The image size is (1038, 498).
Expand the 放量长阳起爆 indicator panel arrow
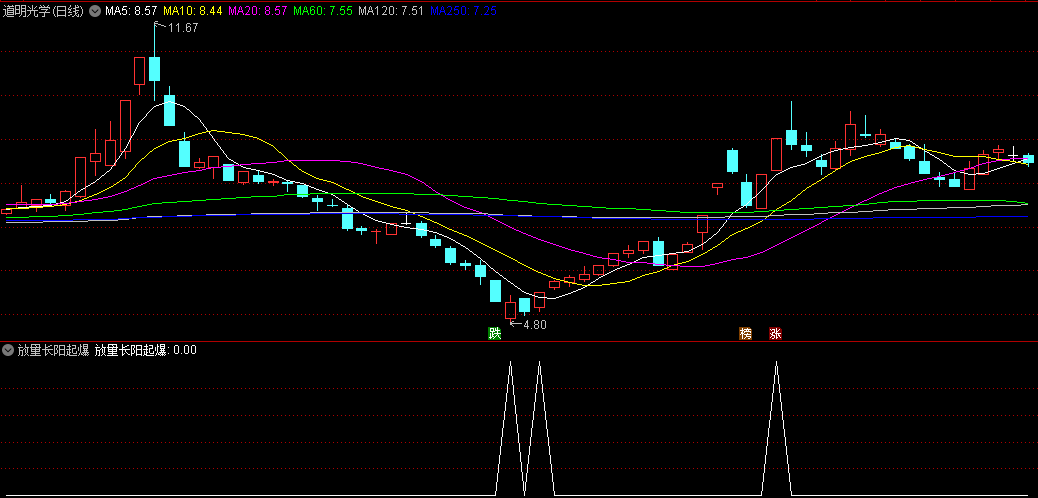[8, 350]
